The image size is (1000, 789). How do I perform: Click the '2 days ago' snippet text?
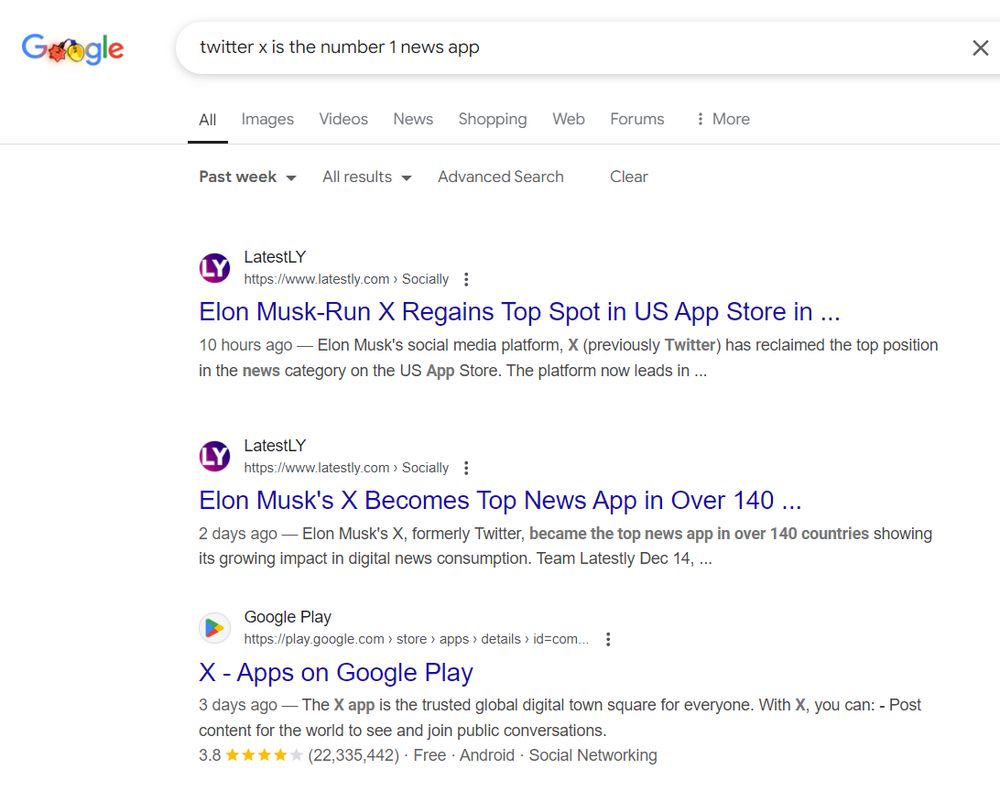238,533
